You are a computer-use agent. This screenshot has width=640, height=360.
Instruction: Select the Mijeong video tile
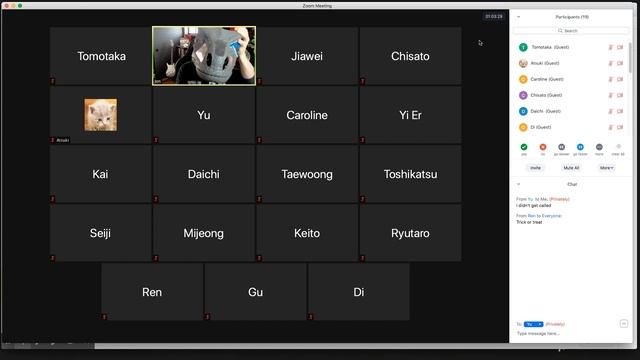point(204,233)
